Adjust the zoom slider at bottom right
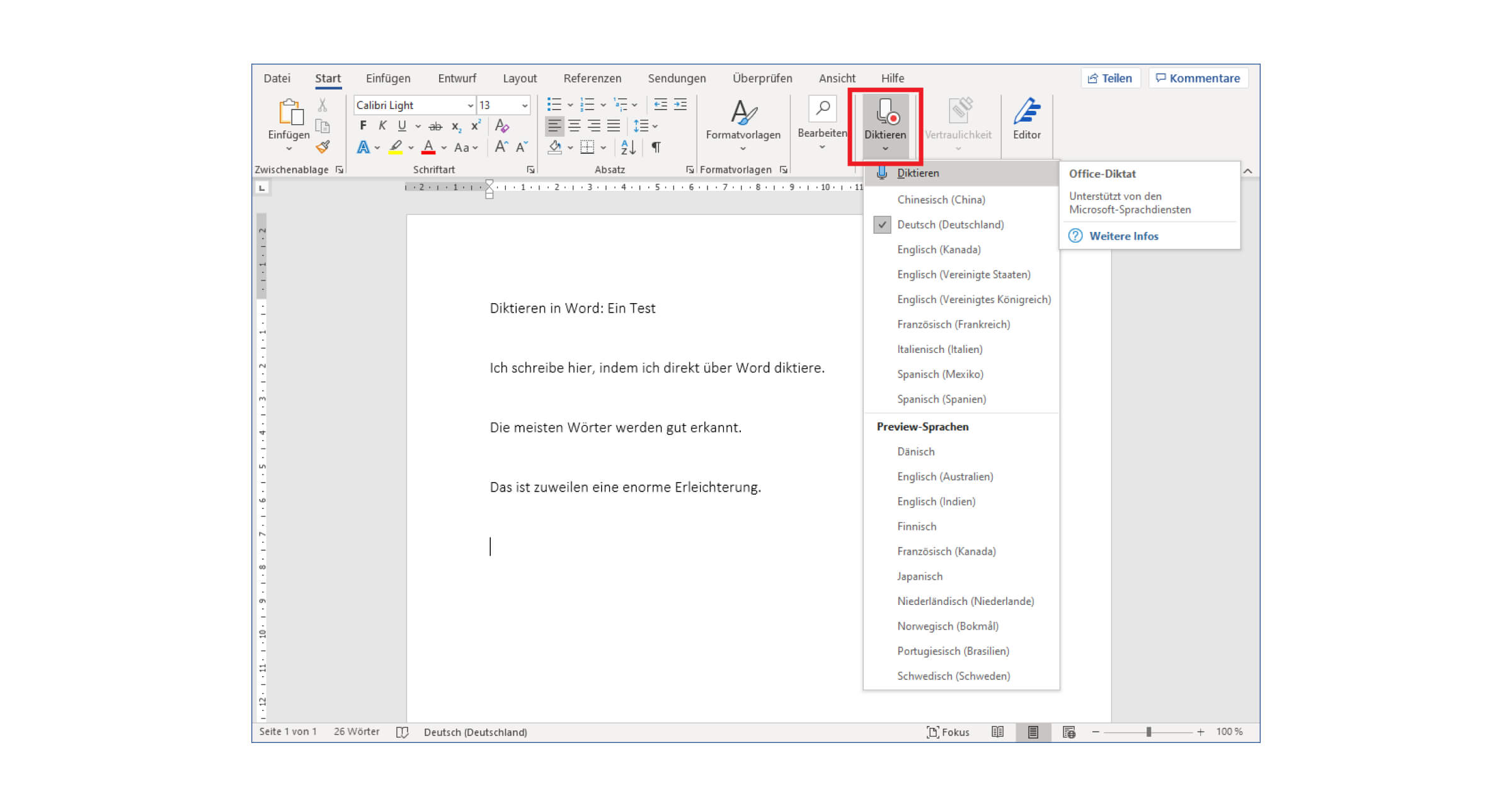The width and height of the screenshot is (1512, 794). [x=1149, y=732]
